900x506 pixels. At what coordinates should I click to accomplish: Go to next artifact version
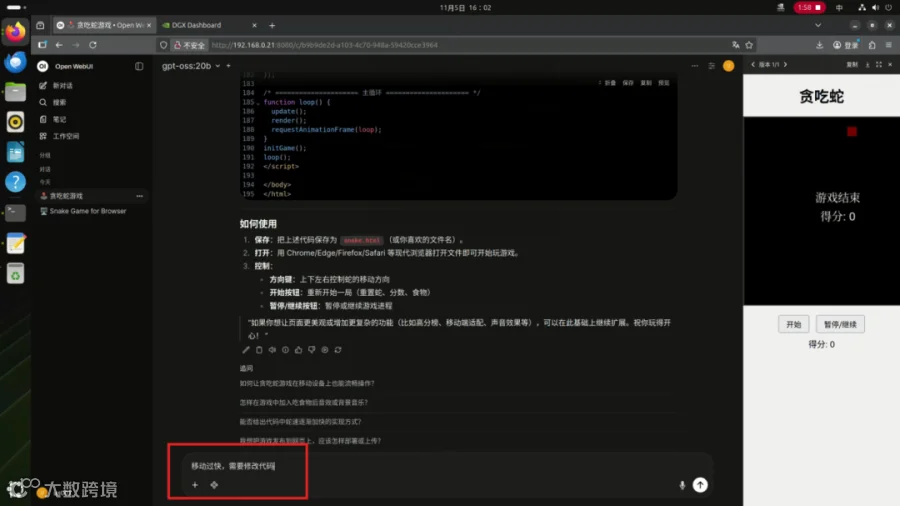tap(786, 65)
